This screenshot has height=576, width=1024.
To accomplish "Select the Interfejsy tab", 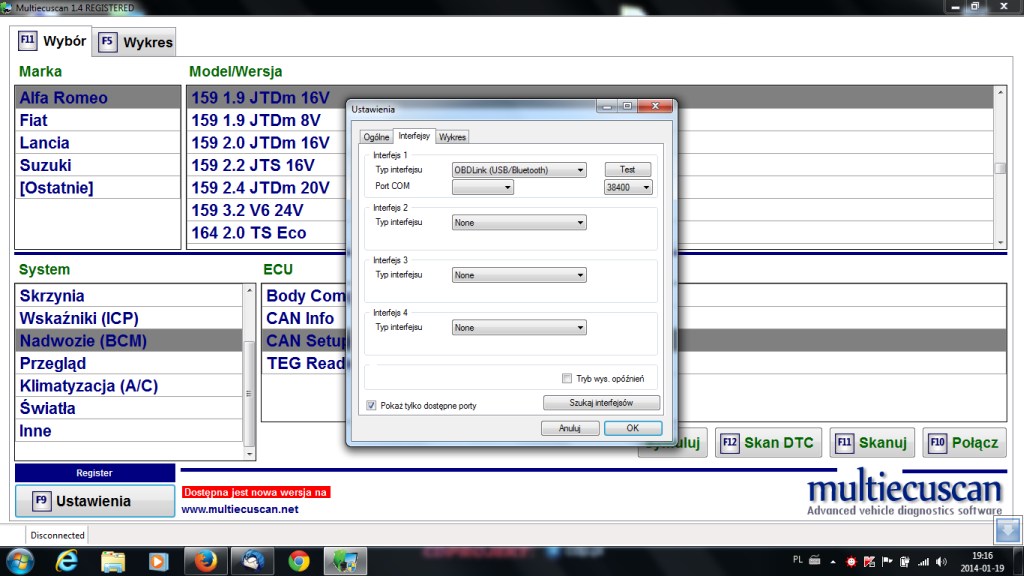I will pyautogui.click(x=414, y=136).
